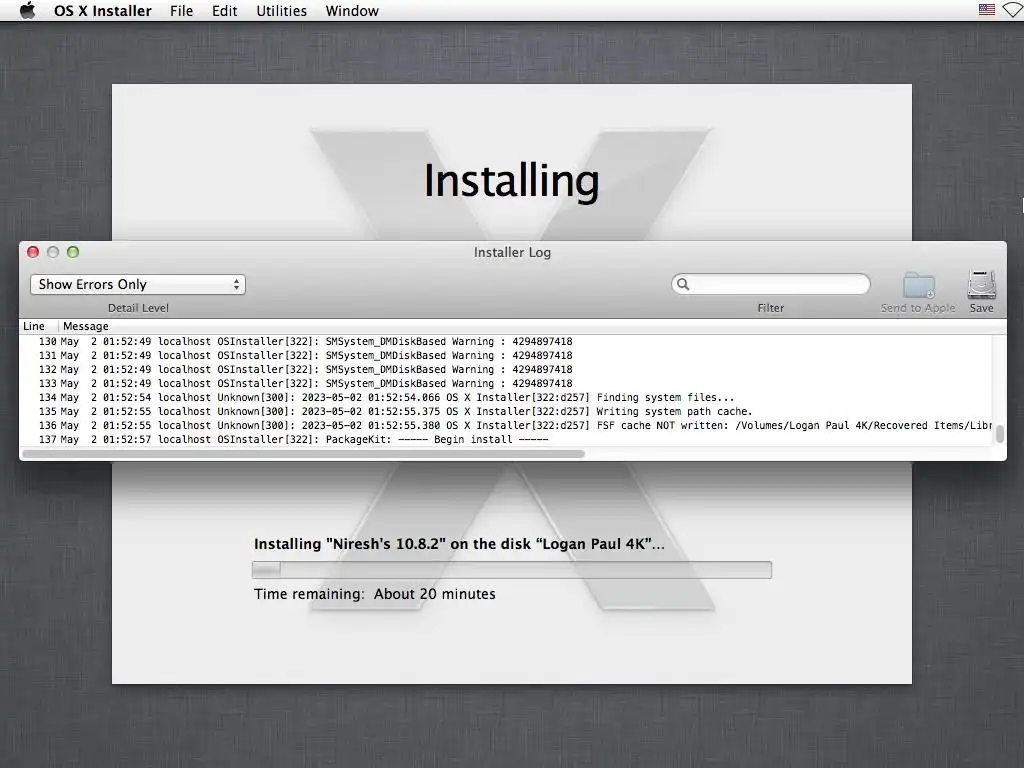Click the Wi-Fi status icon in menu bar

[x=1014, y=10]
